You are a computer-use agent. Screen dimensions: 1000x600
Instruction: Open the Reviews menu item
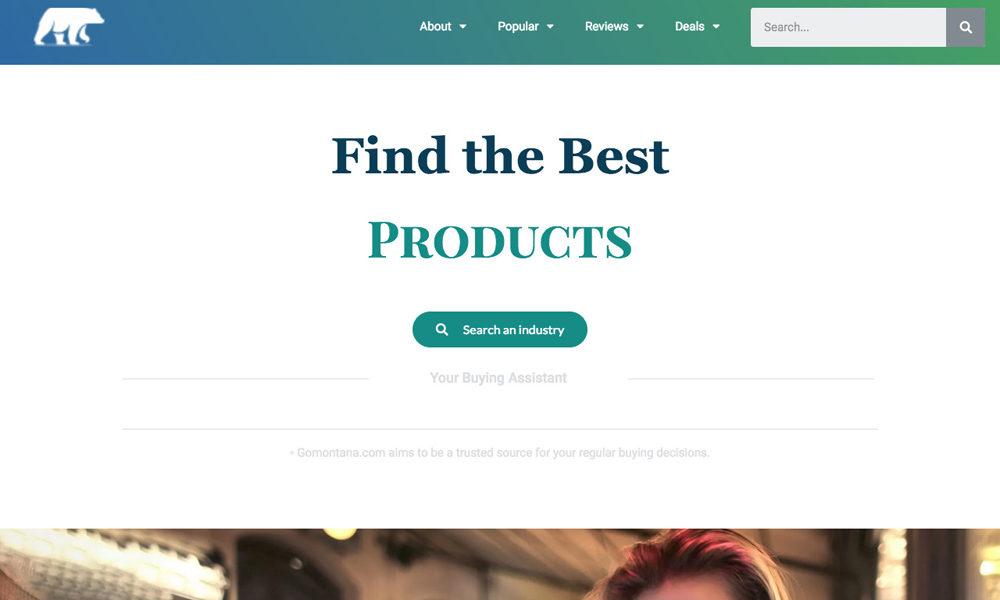[x=607, y=27]
